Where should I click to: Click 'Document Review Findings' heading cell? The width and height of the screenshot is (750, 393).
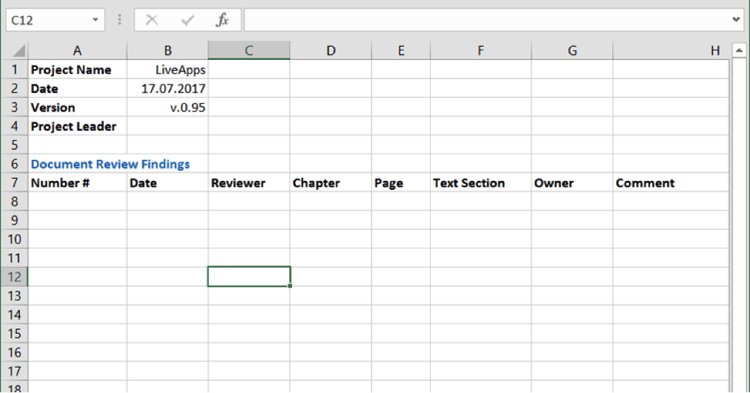pyautogui.click(x=110, y=164)
